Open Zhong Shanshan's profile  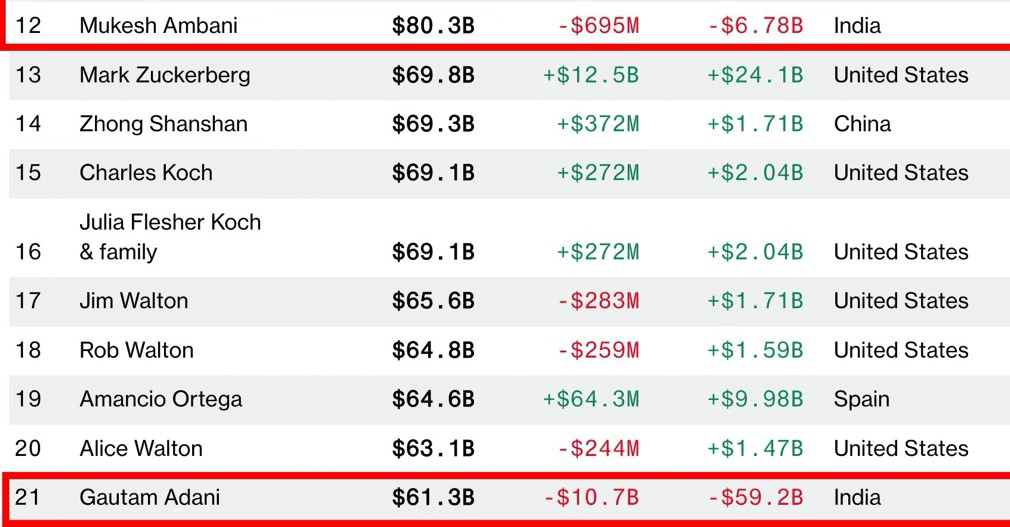click(x=163, y=124)
